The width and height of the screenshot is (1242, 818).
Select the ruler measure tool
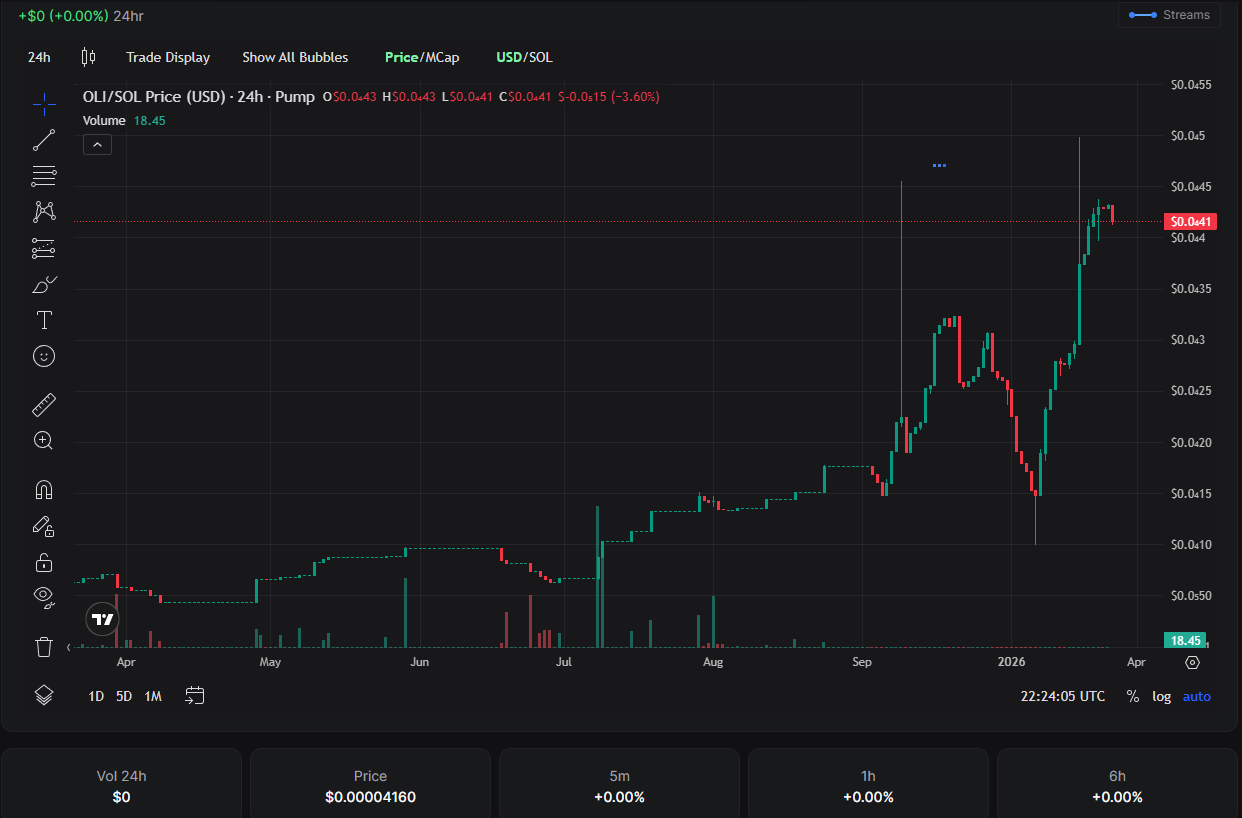click(44, 405)
